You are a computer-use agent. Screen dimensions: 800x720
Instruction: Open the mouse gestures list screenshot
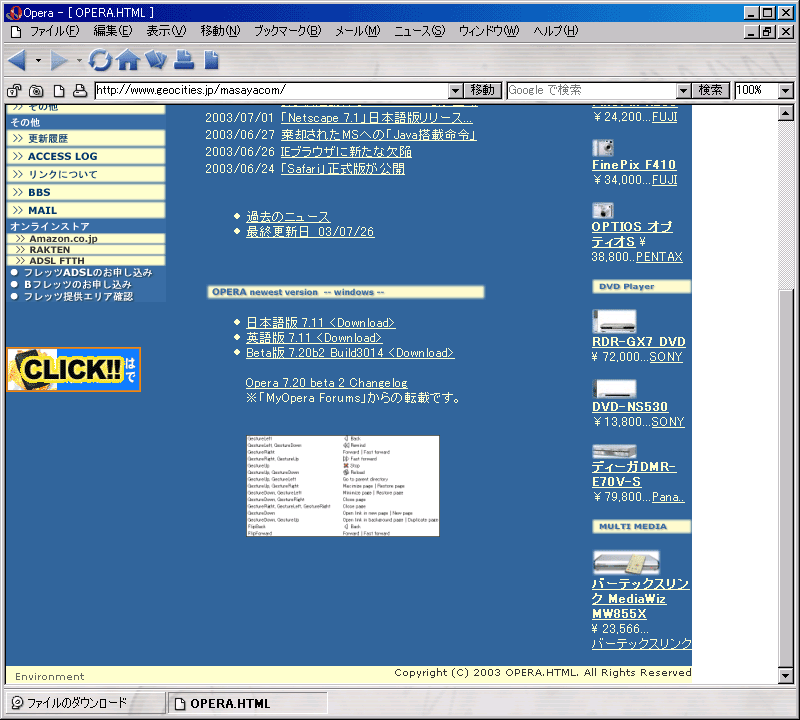[x=342, y=486]
